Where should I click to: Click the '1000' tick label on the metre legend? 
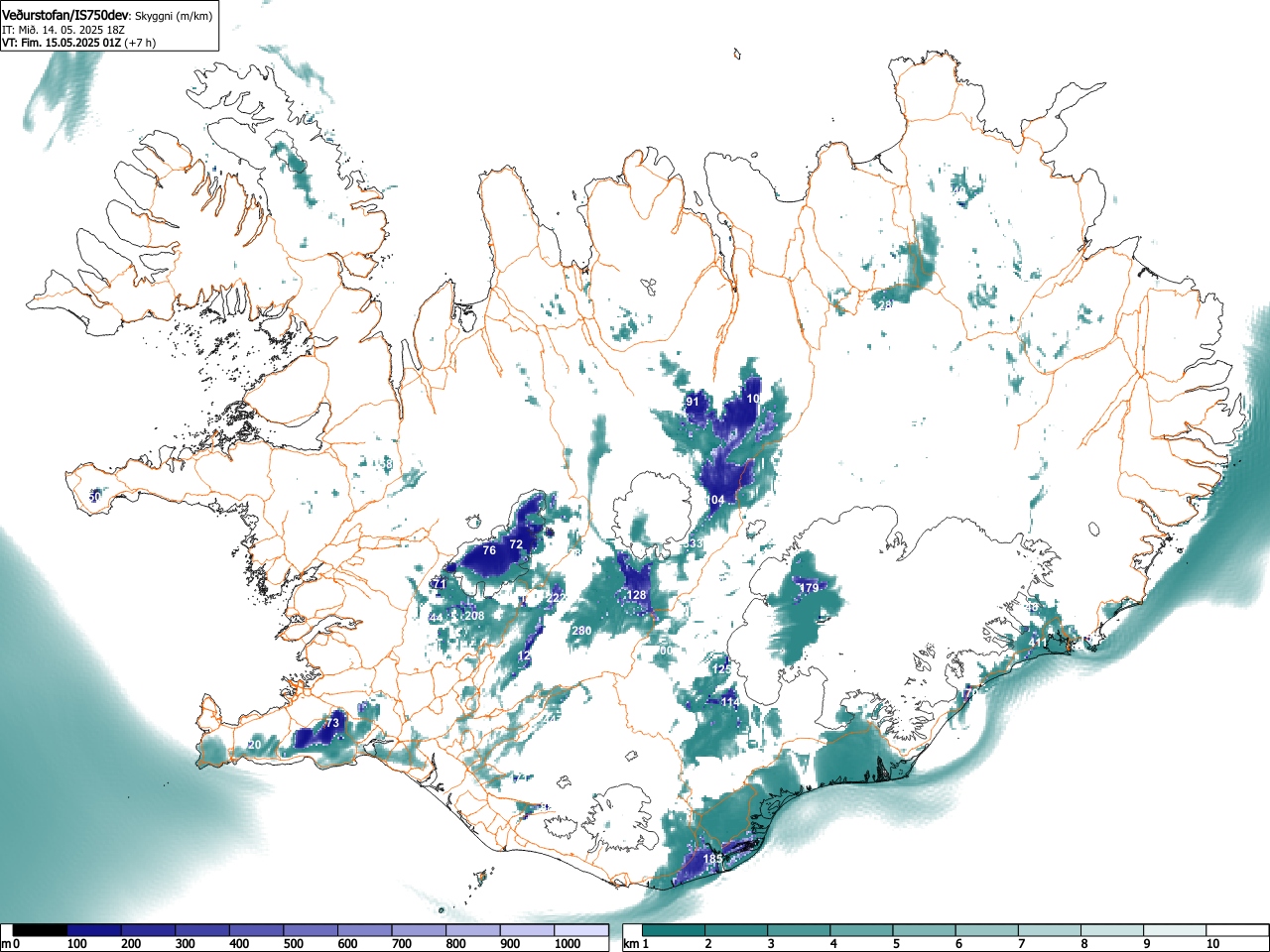coord(567,944)
